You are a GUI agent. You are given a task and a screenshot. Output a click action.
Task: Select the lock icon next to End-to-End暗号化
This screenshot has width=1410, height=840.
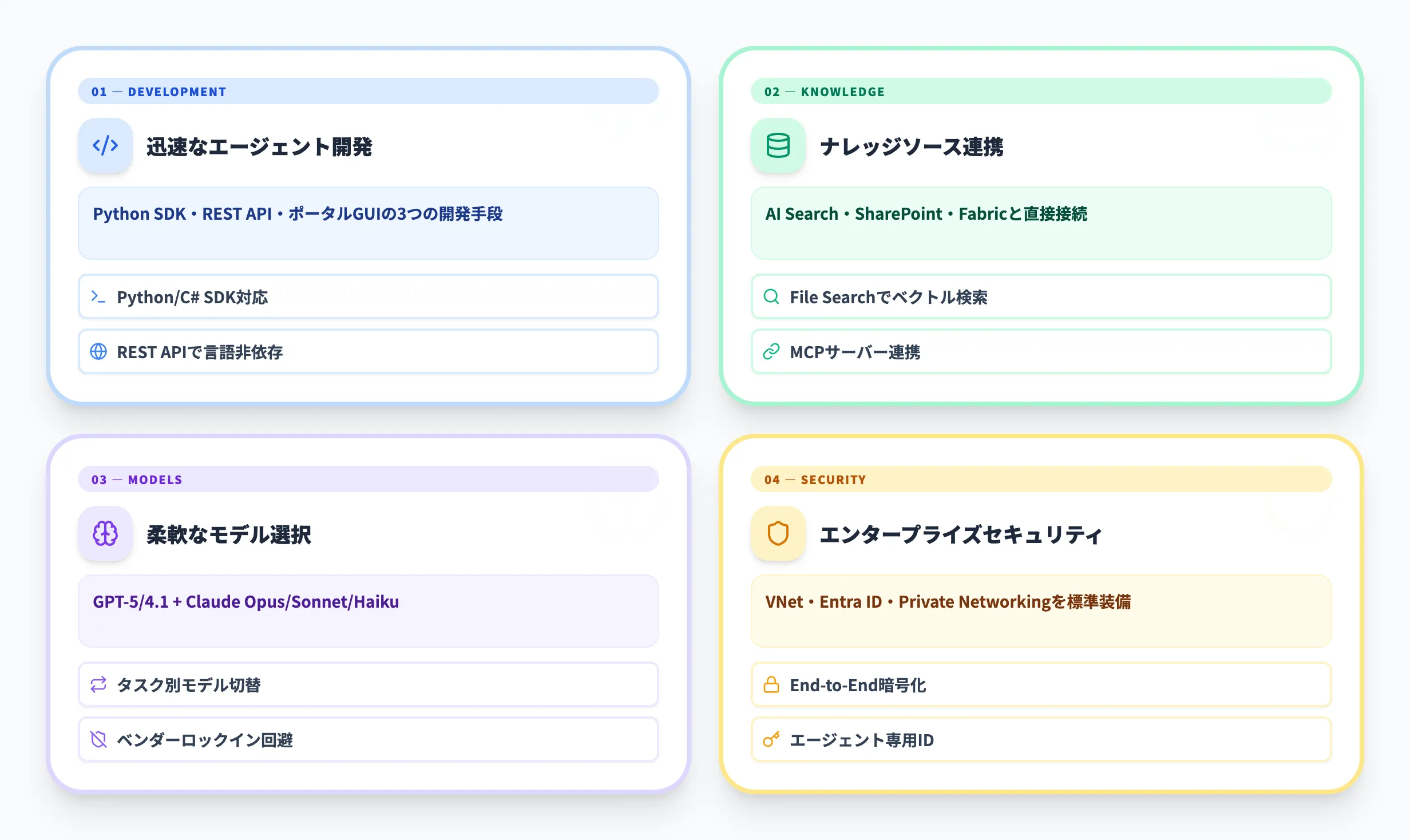click(771, 684)
